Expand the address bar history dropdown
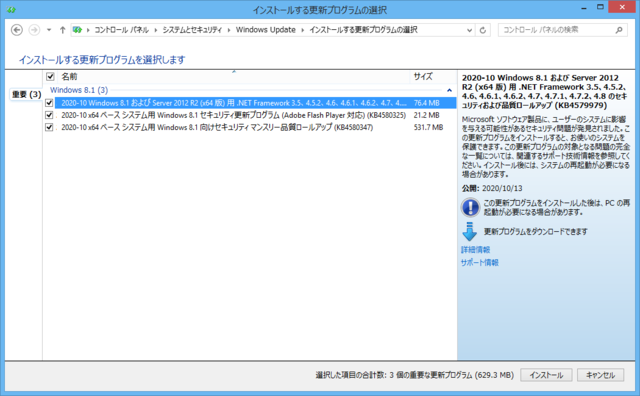Screen dimensions: 640x396 tap(469, 30)
